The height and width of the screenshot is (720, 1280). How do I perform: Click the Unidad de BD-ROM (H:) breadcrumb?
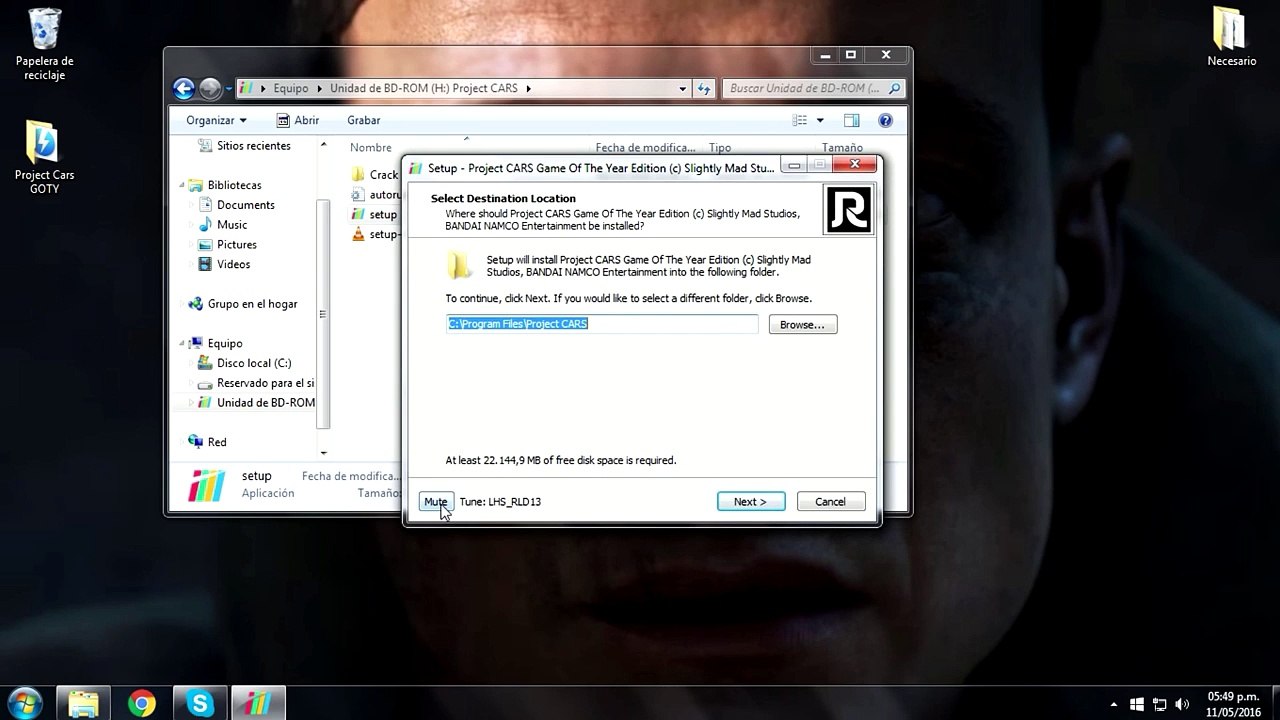point(424,88)
